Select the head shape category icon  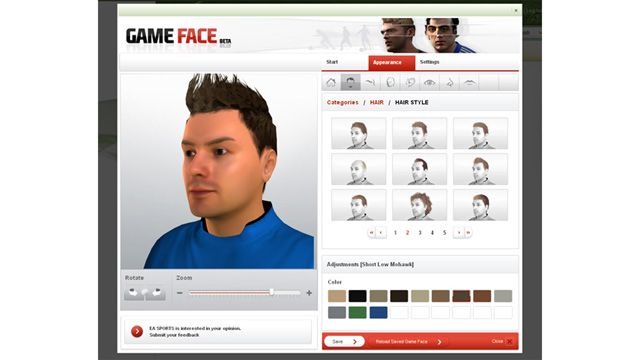(x=390, y=82)
